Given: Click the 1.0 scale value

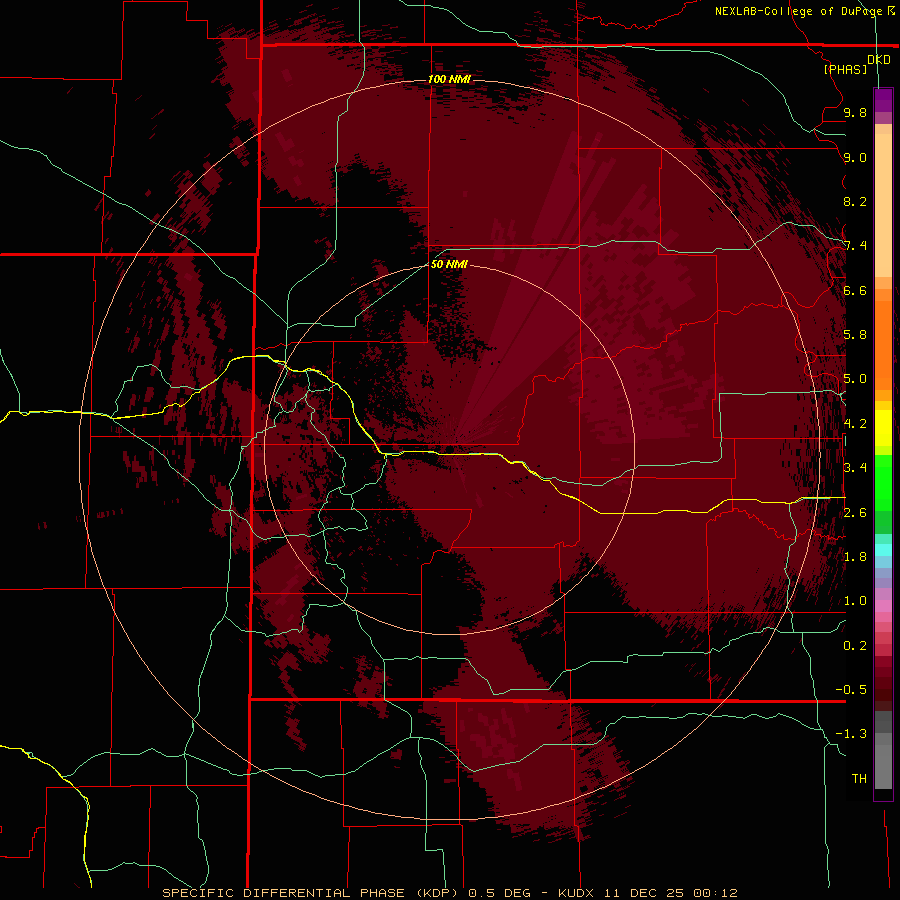Looking at the screenshot, I should [855, 601].
